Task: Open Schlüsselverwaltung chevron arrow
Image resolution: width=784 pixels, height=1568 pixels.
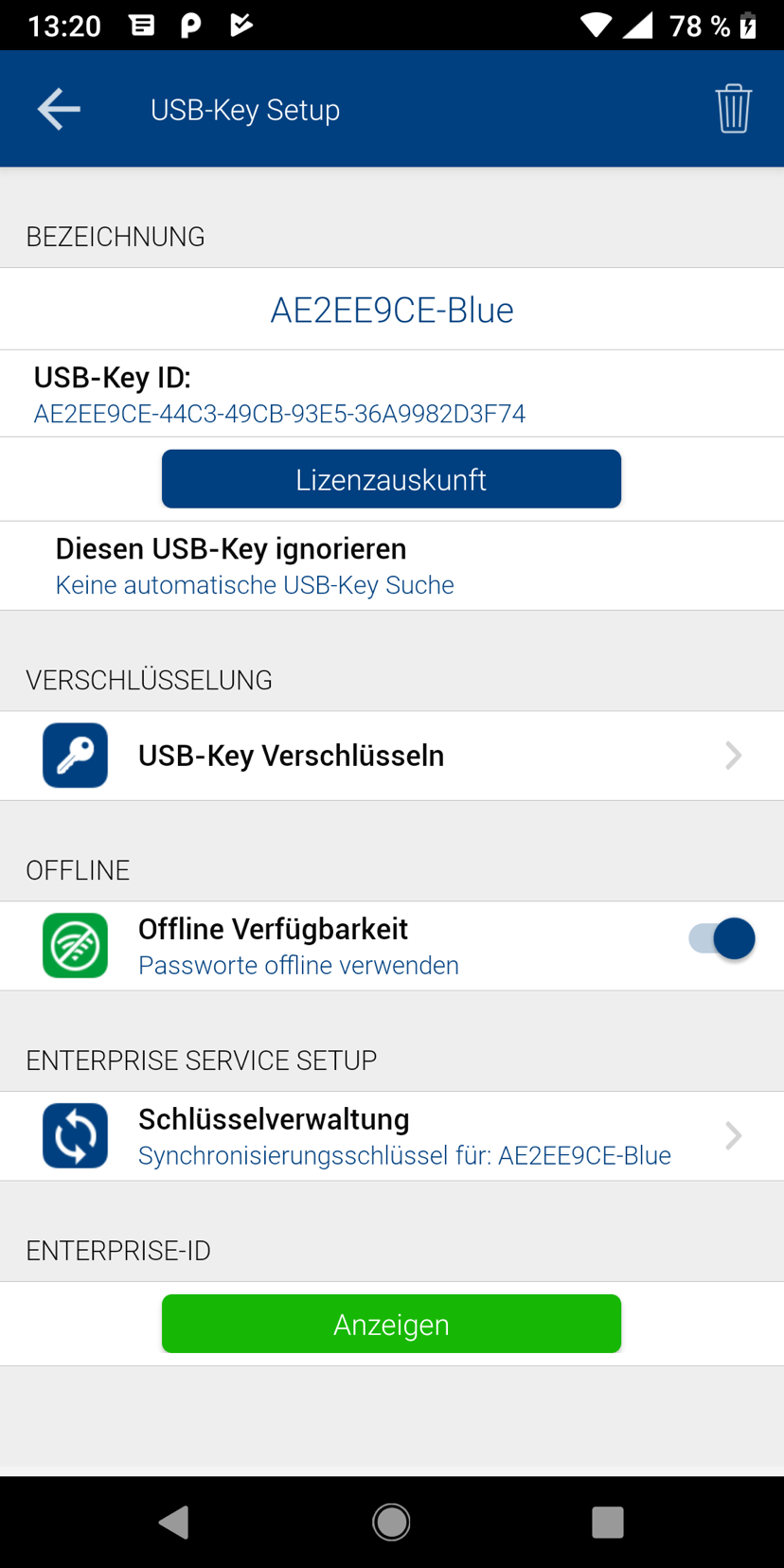Action: tap(733, 1135)
